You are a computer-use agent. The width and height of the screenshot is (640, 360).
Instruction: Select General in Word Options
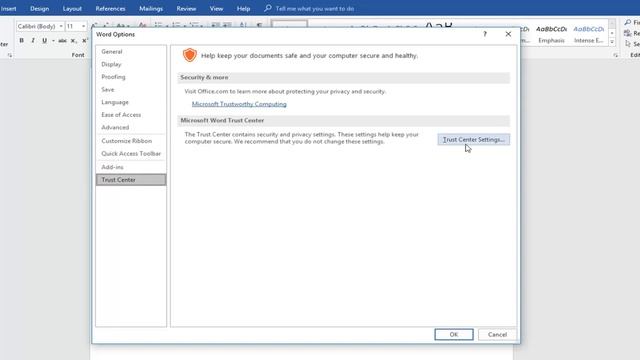pyautogui.click(x=131, y=51)
